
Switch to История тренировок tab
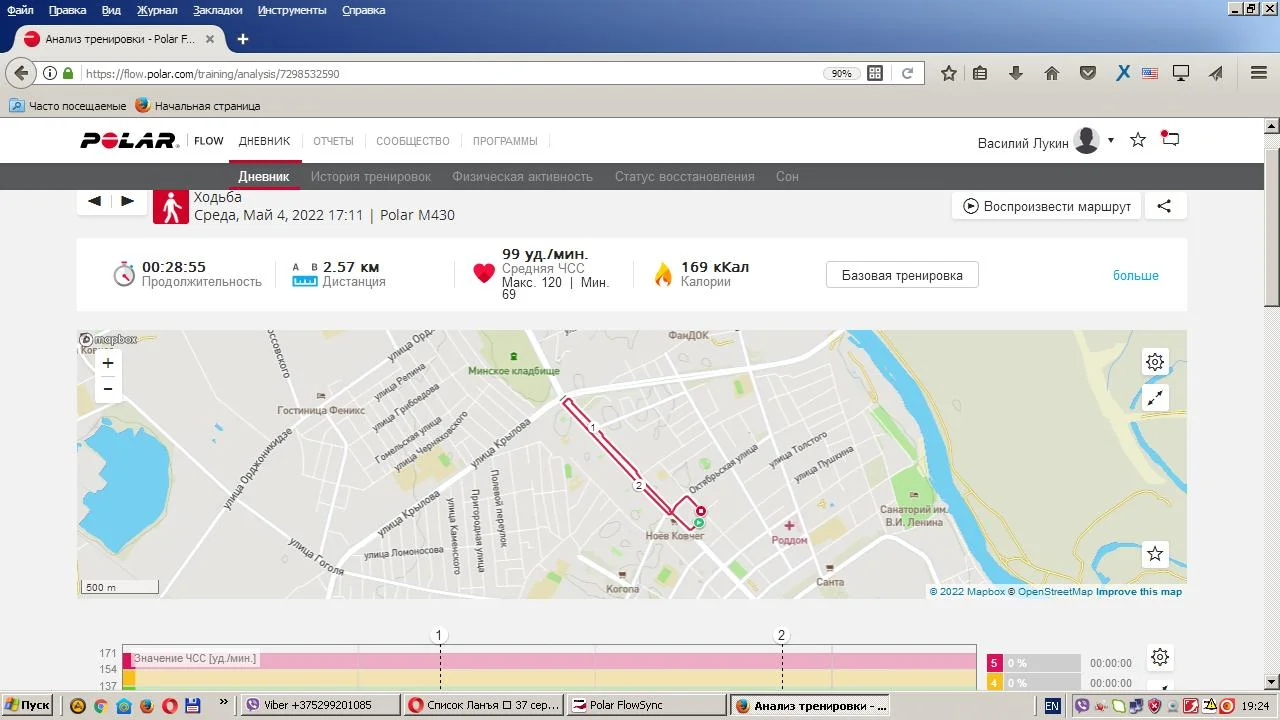point(370,176)
